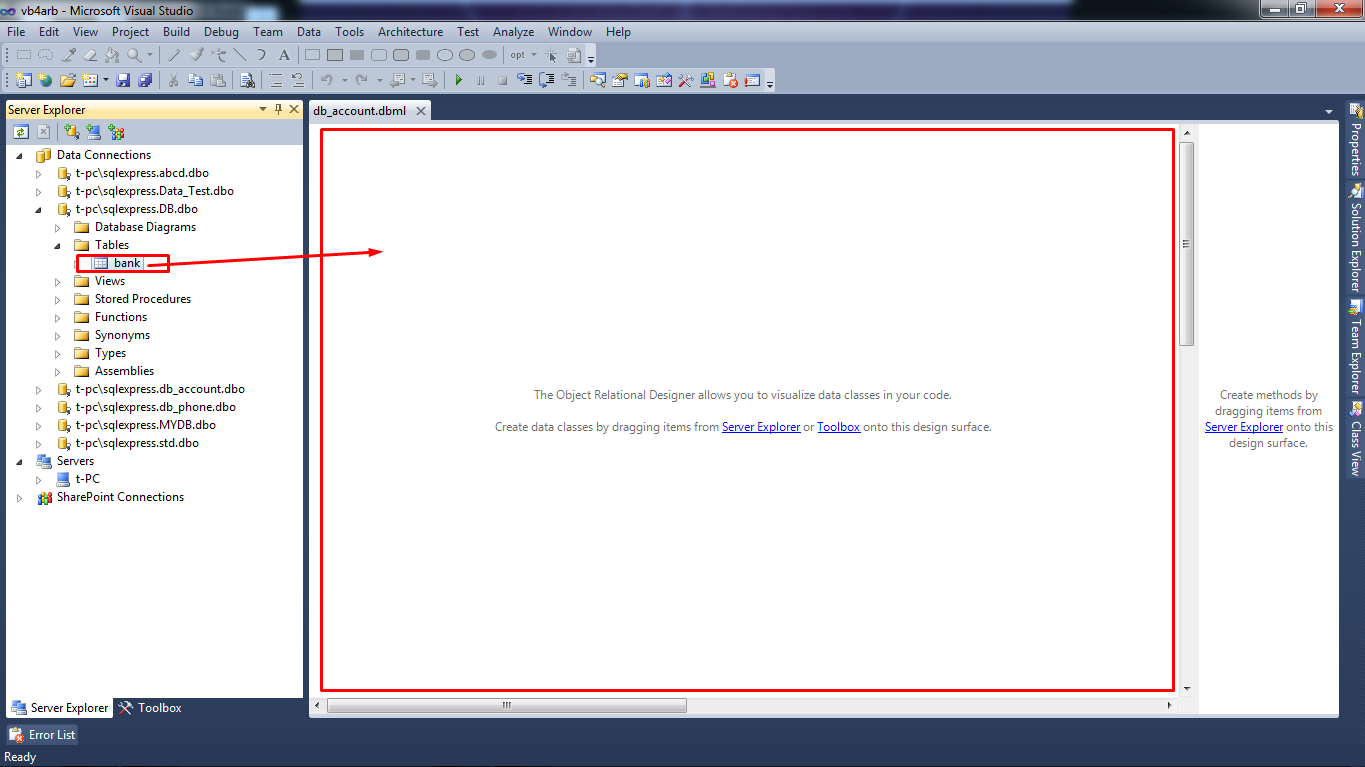The height and width of the screenshot is (767, 1365).
Task: Click the Toolbox link on design surface
Action: (838, 427)
